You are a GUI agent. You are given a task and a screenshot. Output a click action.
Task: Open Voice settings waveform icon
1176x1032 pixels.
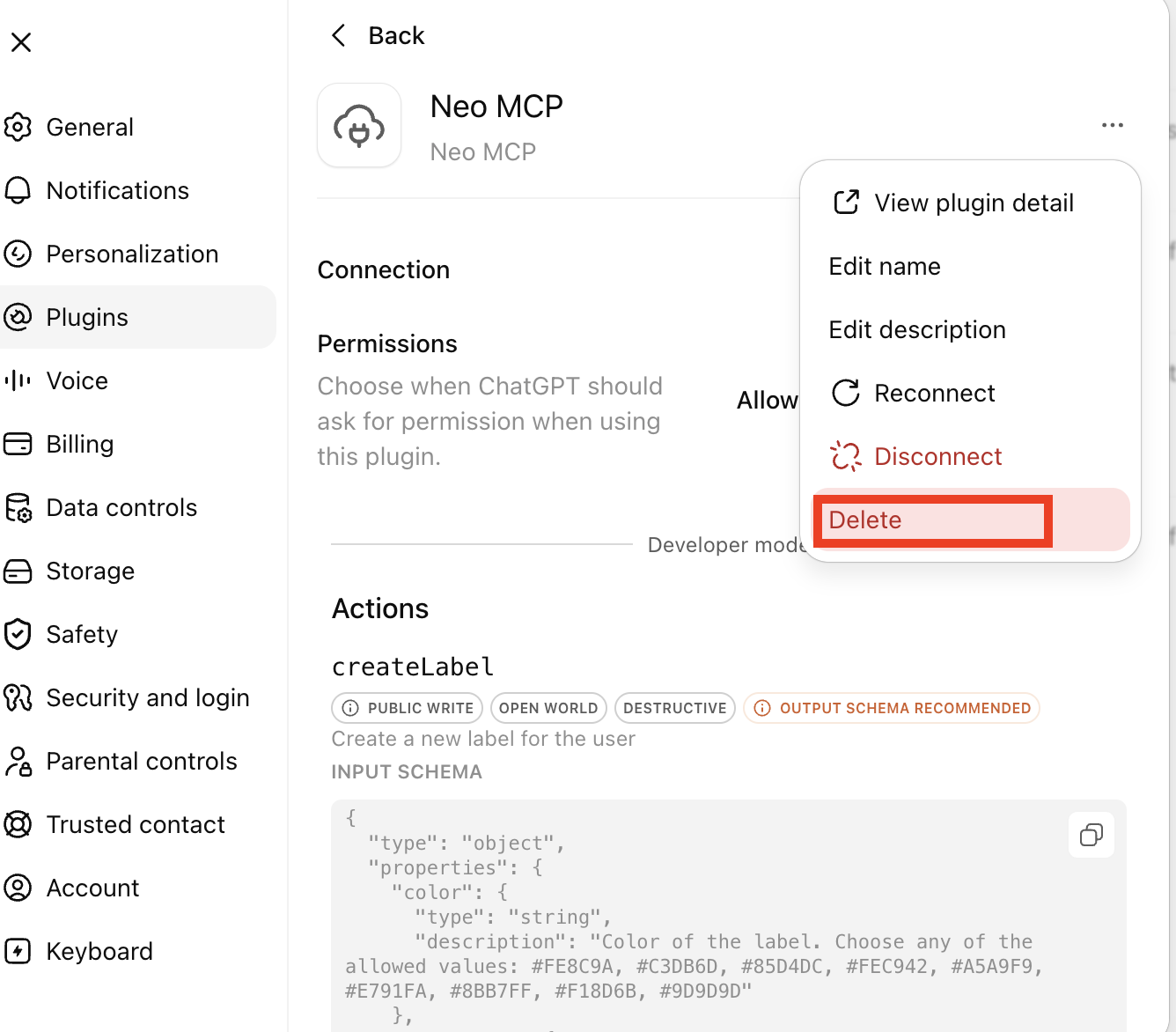[18, 380]
